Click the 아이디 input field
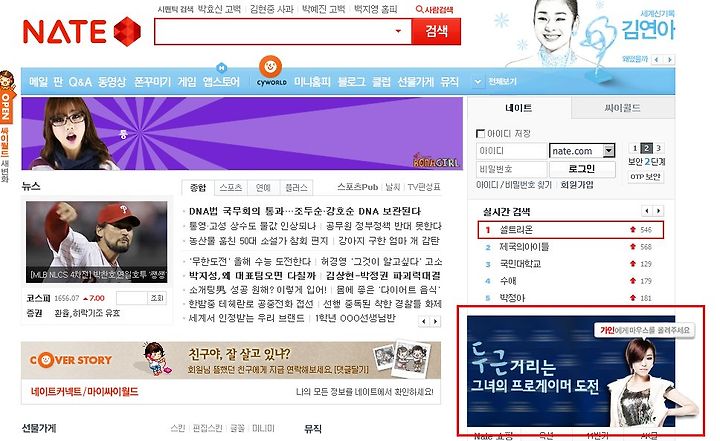Viewport: 720px width, 441px height. (x=512, y=151)
